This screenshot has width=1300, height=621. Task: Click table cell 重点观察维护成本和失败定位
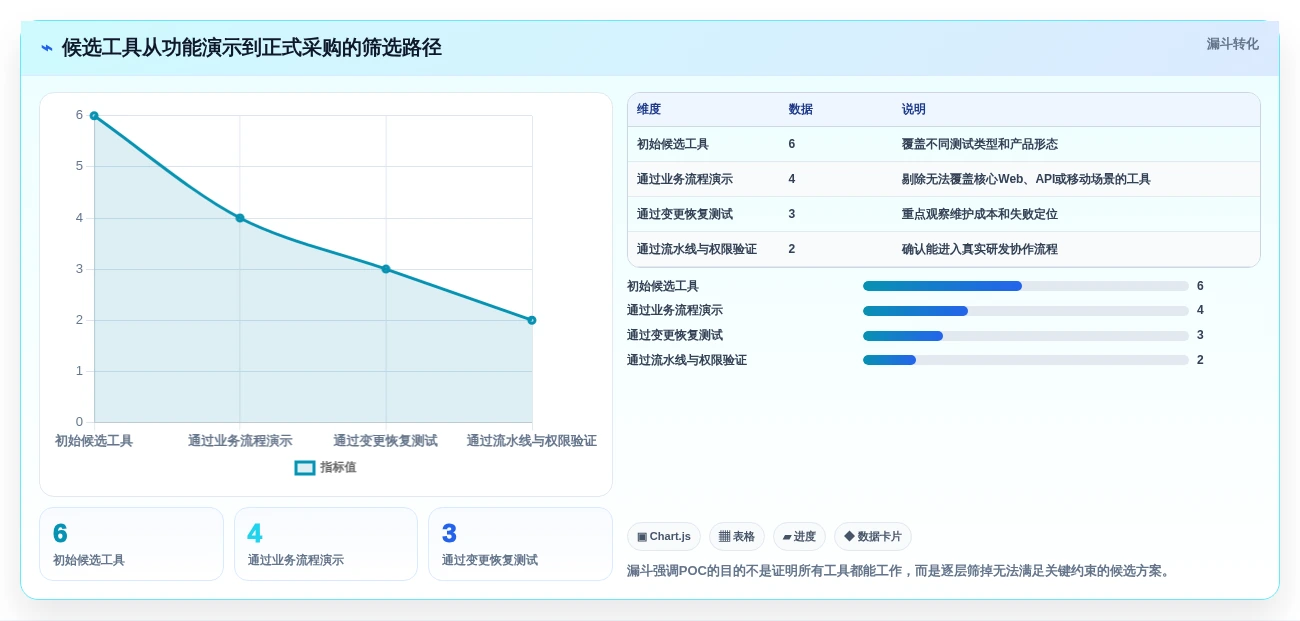click(980, 215)
